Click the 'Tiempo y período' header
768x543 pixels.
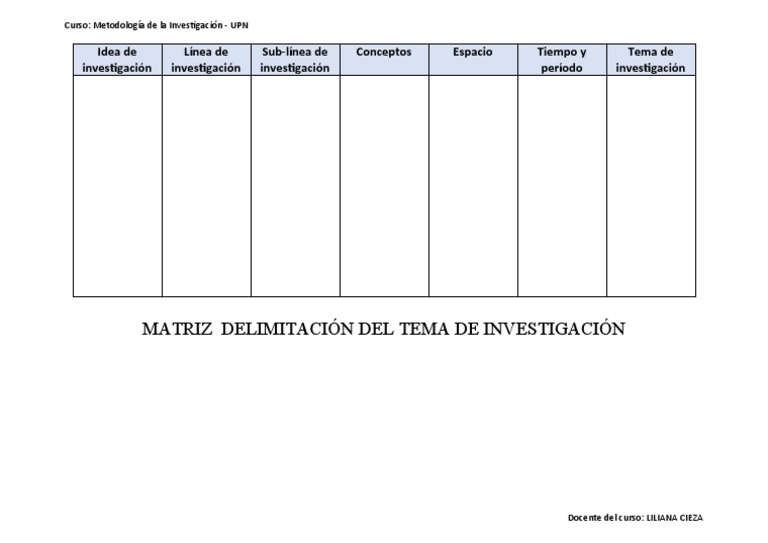click(x=562, y=60)
